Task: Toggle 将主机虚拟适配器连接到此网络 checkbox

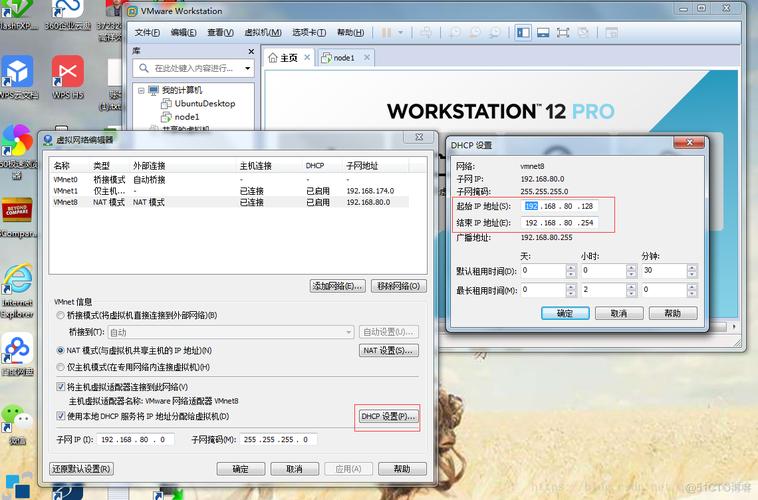Action: coord(60,387)
